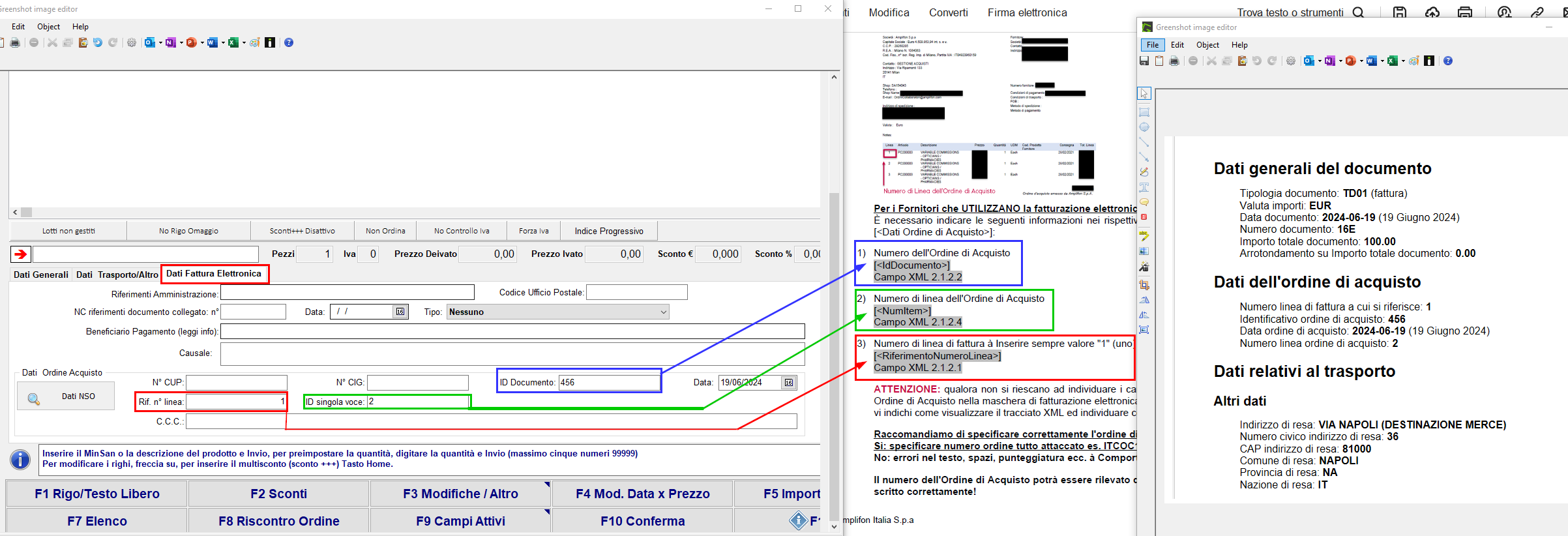Switch to the Dati Generali tab

pos(40,275)
